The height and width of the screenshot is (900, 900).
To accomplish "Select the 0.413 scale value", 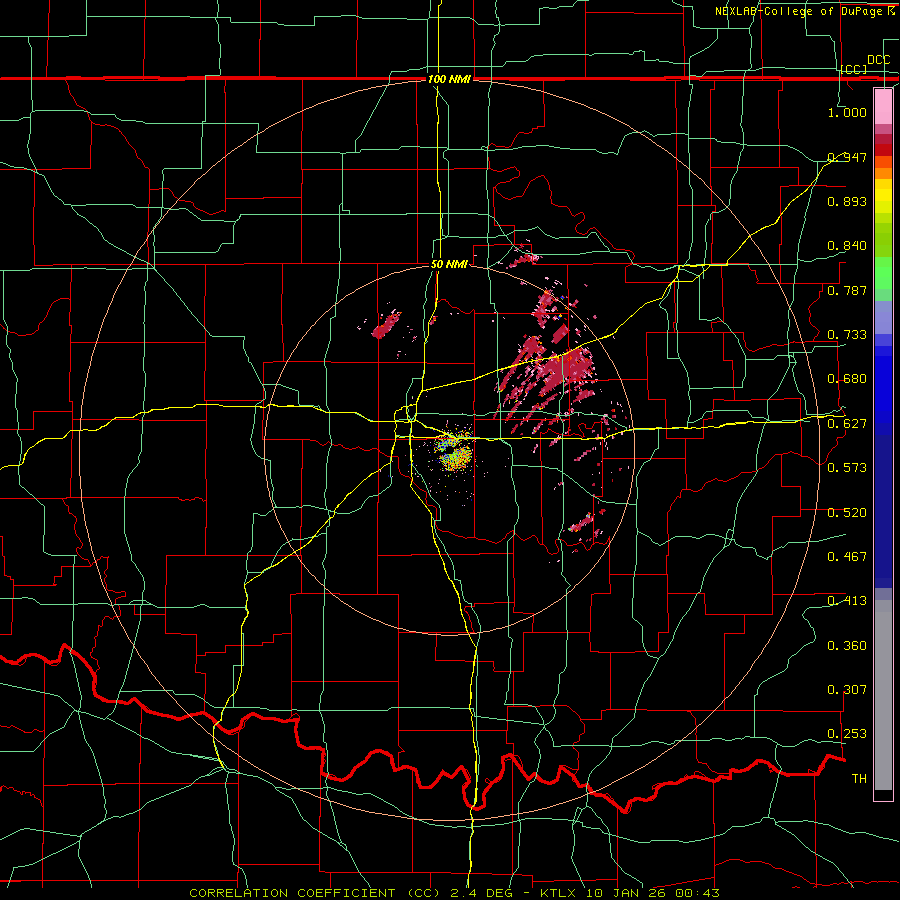I will click(x=847, y=601).
